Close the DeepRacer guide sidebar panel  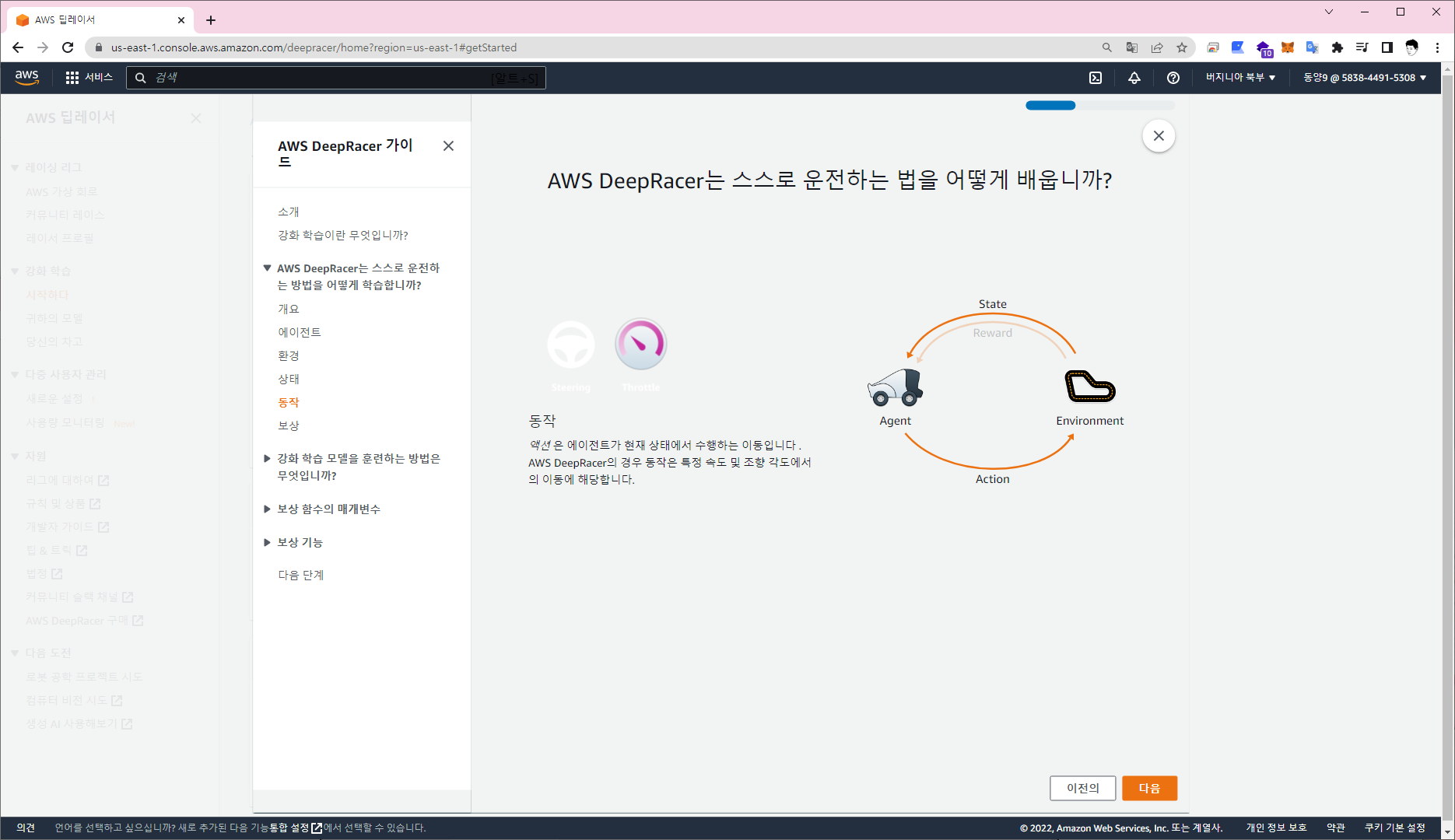pos(448,146)
